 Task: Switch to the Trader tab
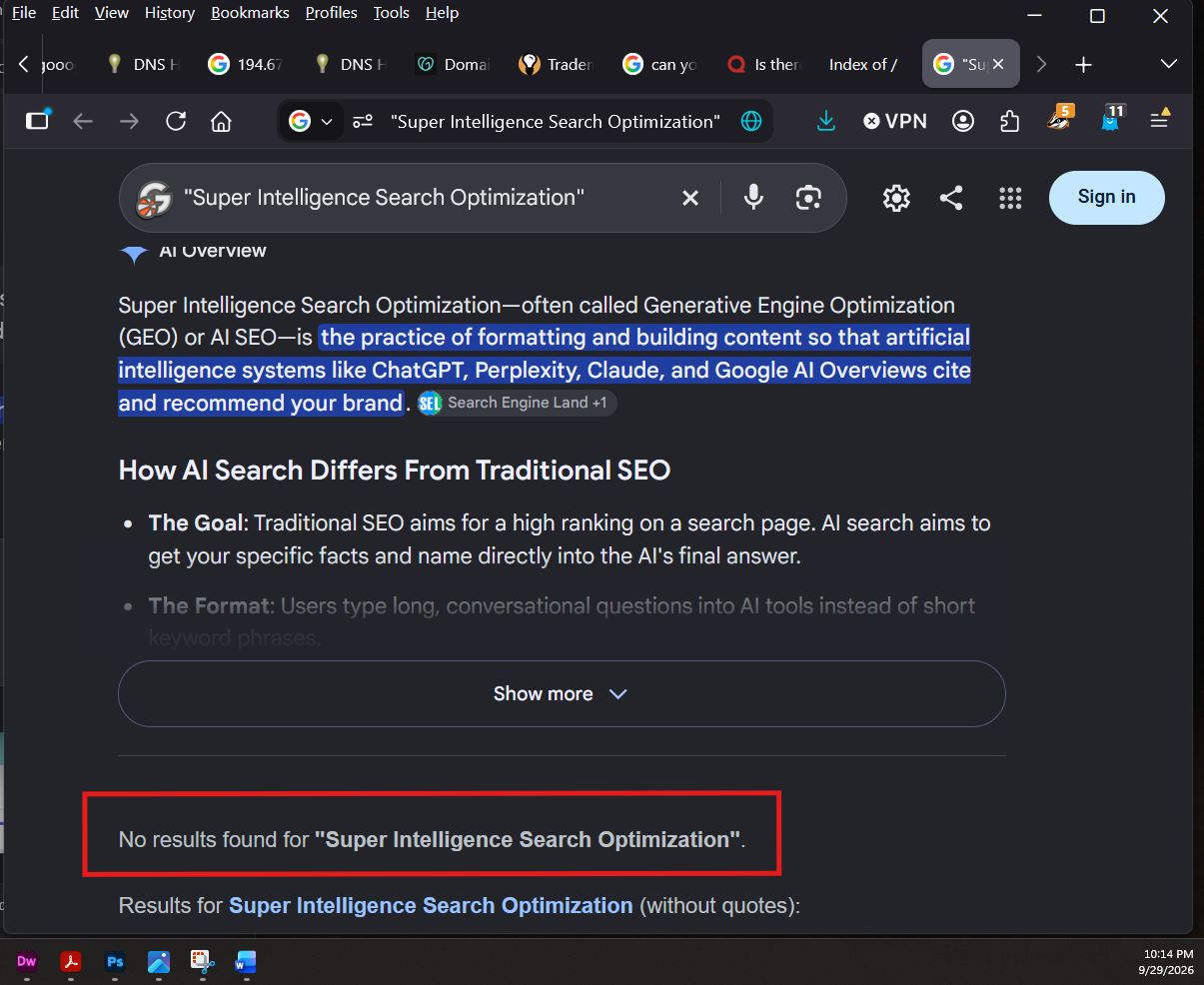click(x=557, y=64)
